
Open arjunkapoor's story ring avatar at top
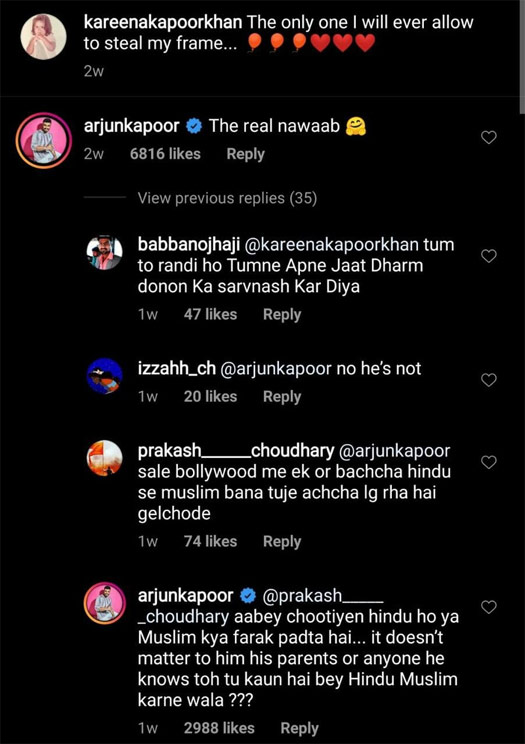pyautogui.click(x=43, y=140)
